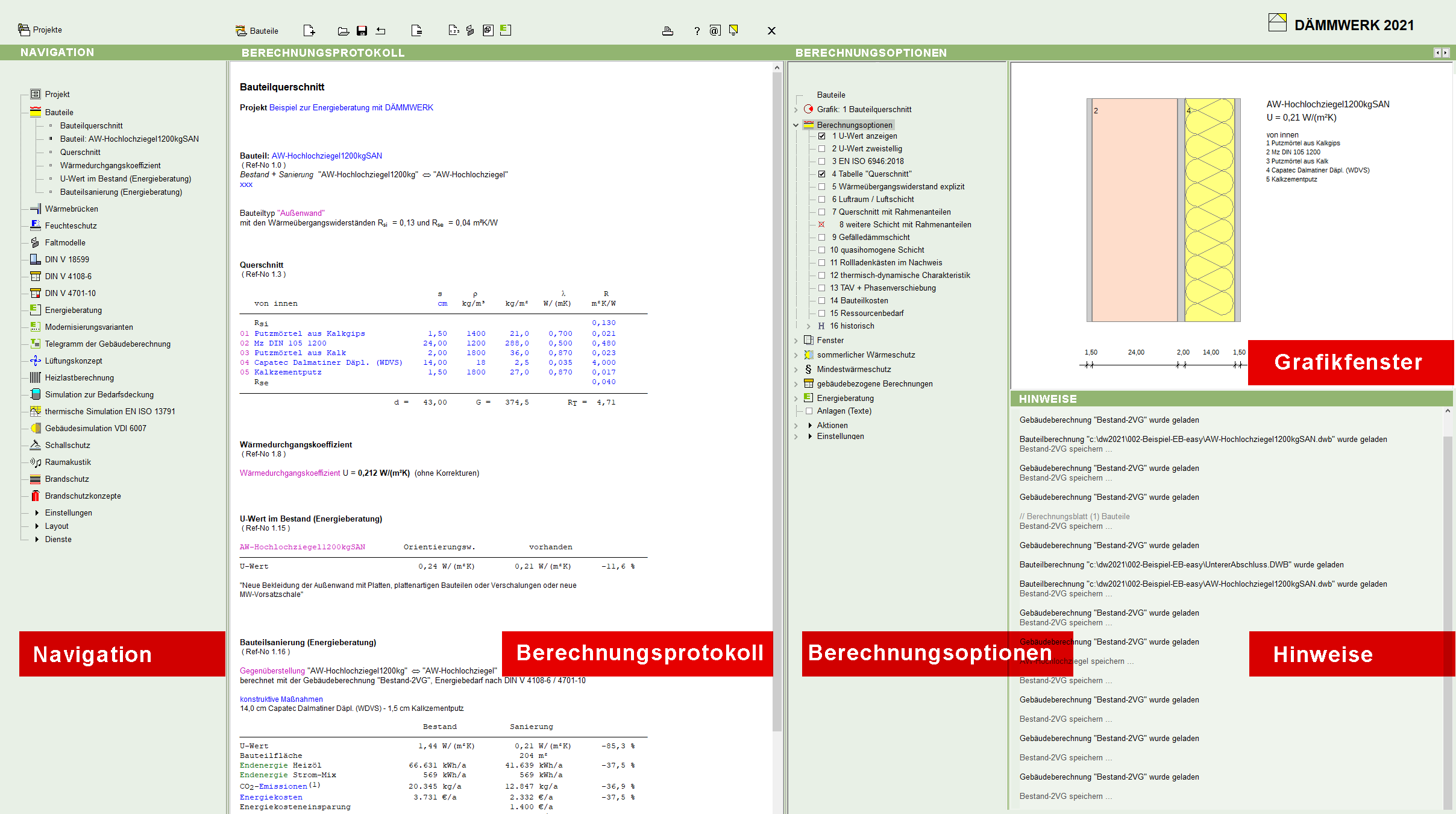Open file with the folder icon
Screen dimensions: 1456x814
[344, 31]
